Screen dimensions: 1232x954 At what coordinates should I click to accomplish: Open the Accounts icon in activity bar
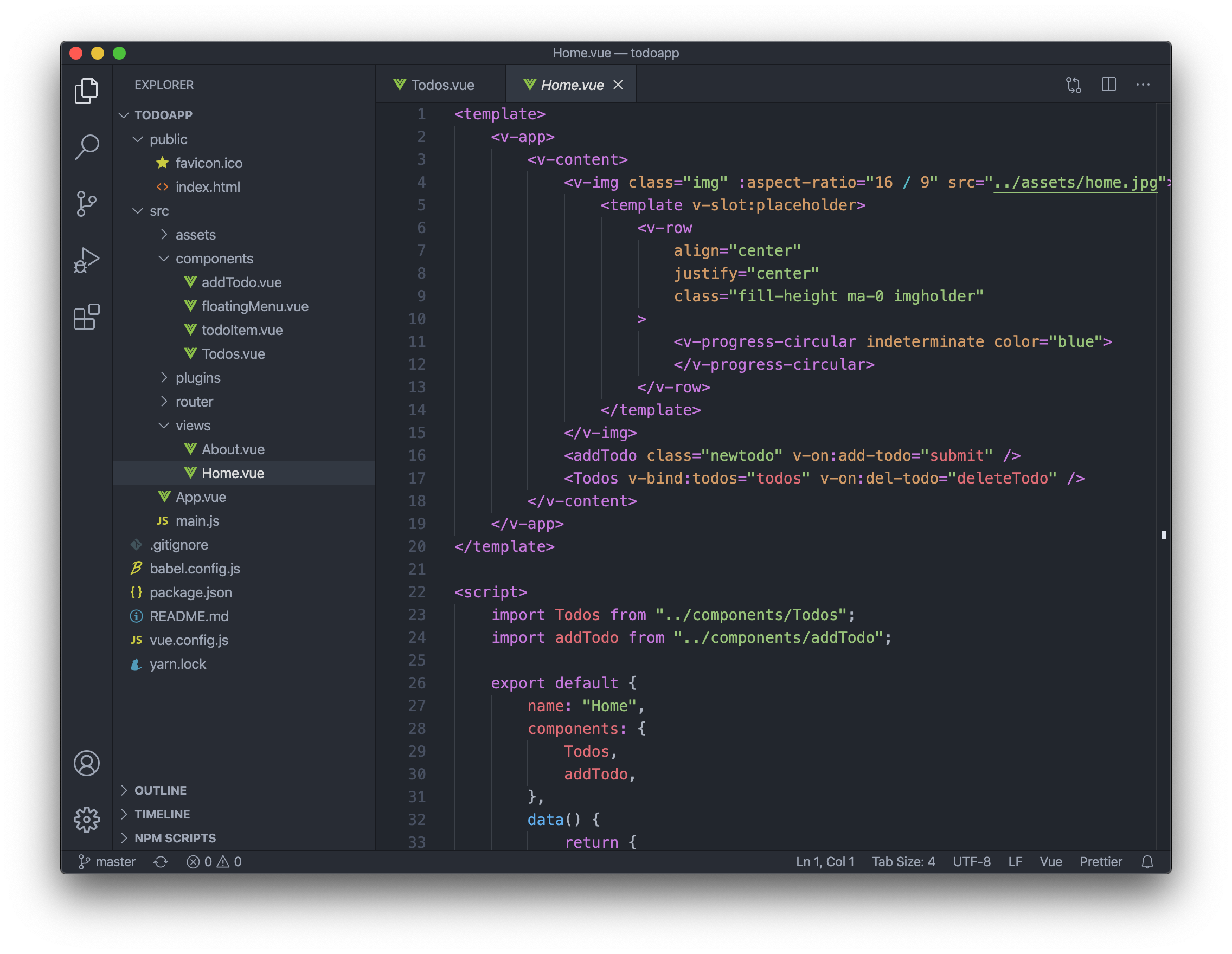(86, 763)
